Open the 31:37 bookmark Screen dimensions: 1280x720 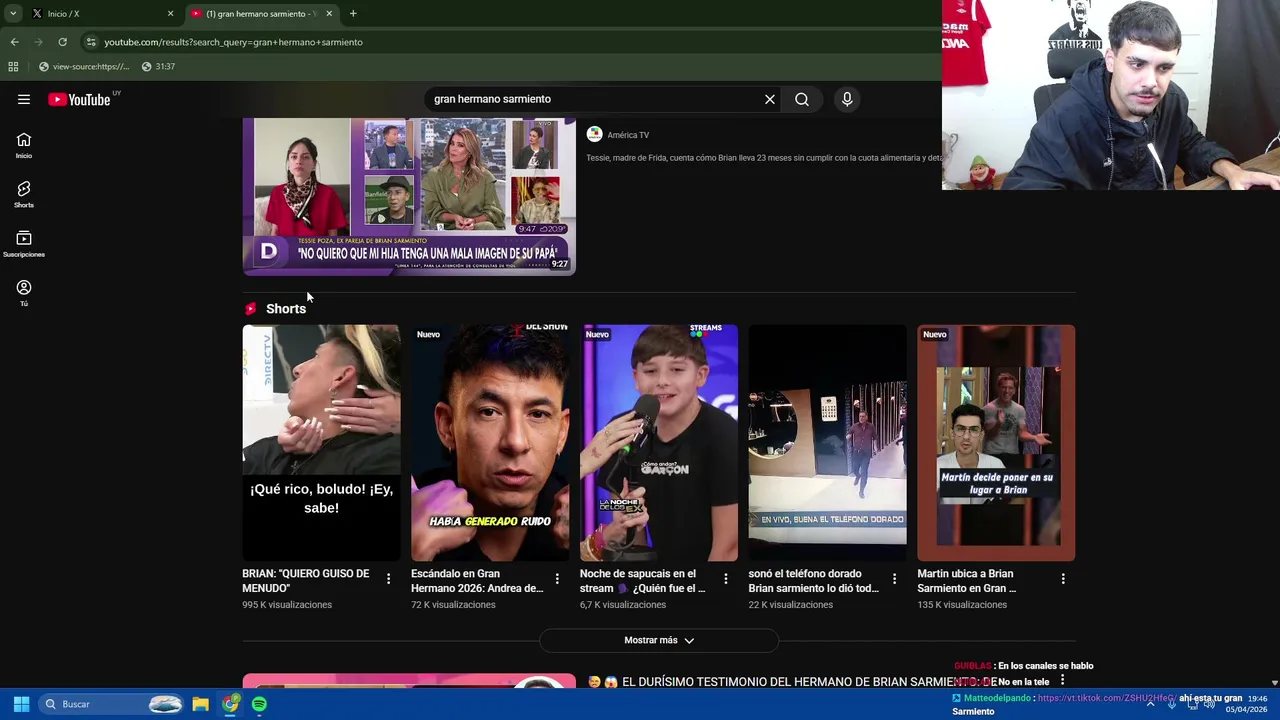point(158,66)
